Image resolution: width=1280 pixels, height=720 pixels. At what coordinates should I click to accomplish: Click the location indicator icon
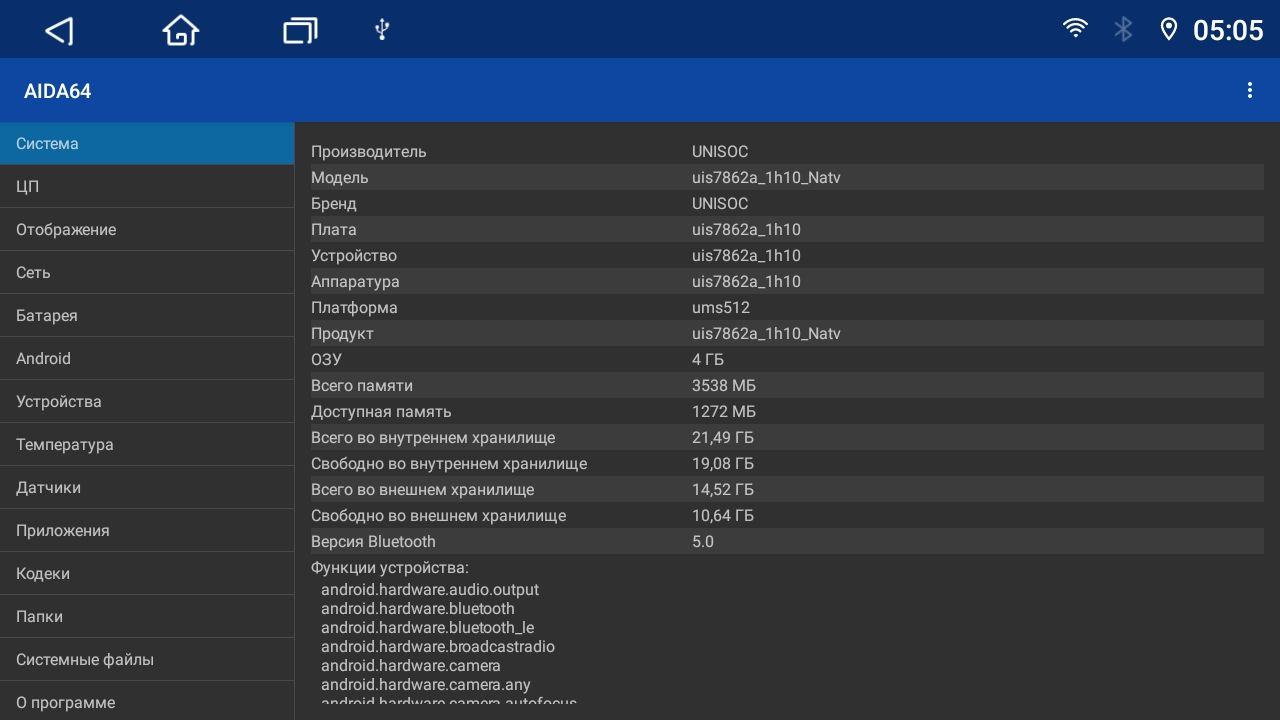pyautogui.click(x=1168, y=29)
